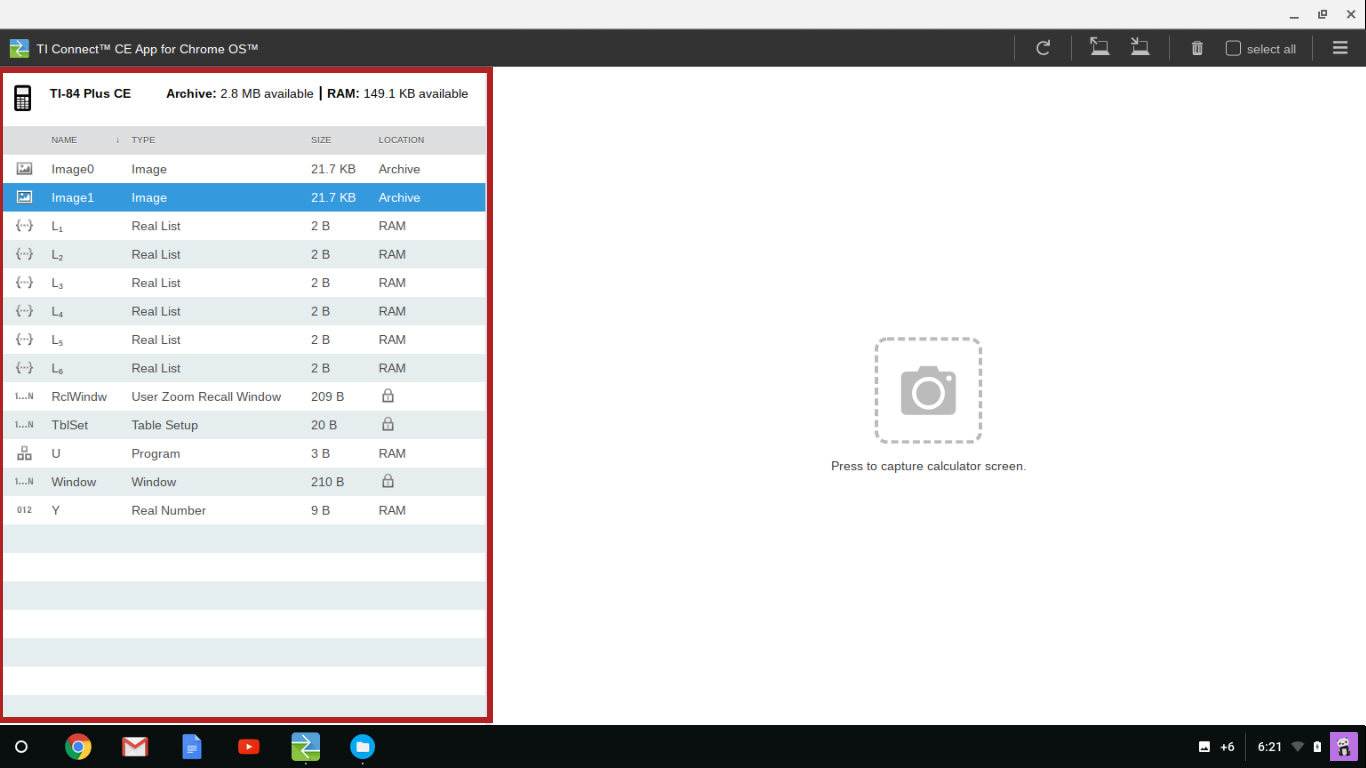Screen dimensions: 1366x768
Task: Click the send to computer icon
Action: point(1140,47)
